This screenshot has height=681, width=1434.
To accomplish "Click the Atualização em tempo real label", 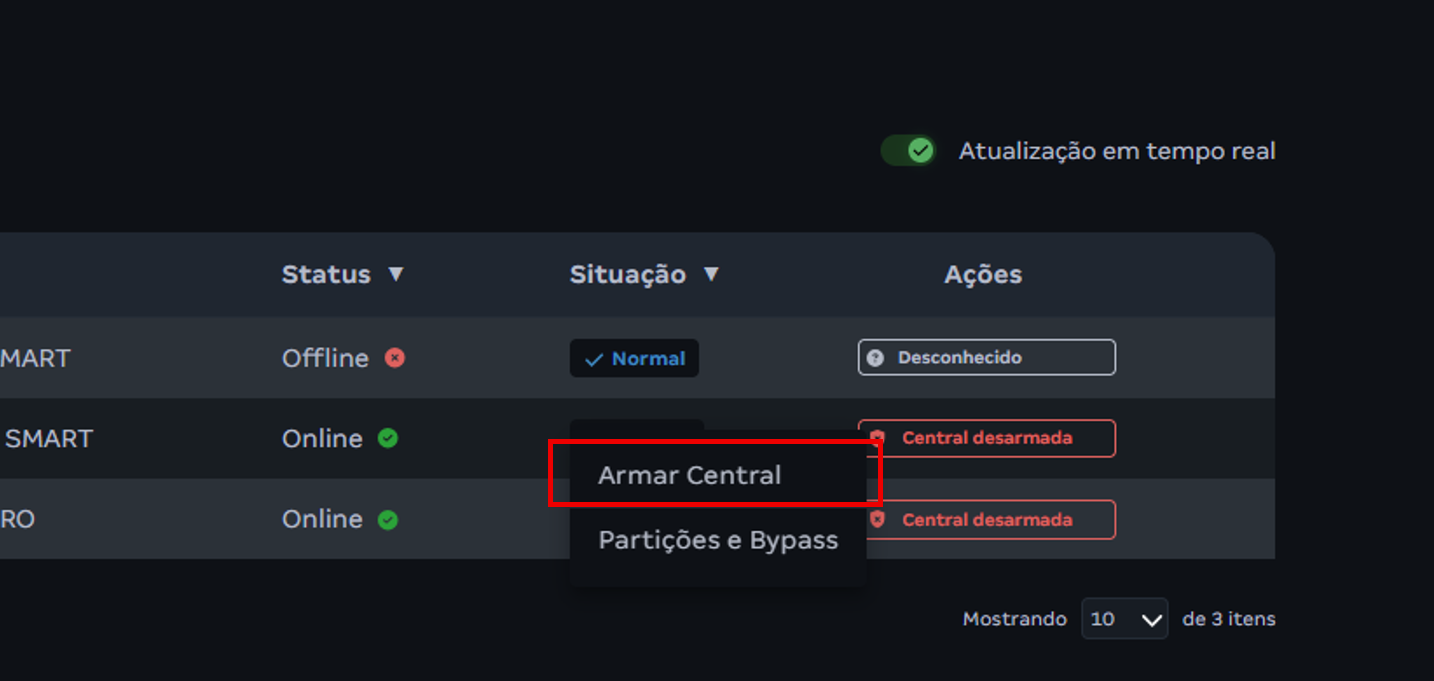I will pos(1116,151).
